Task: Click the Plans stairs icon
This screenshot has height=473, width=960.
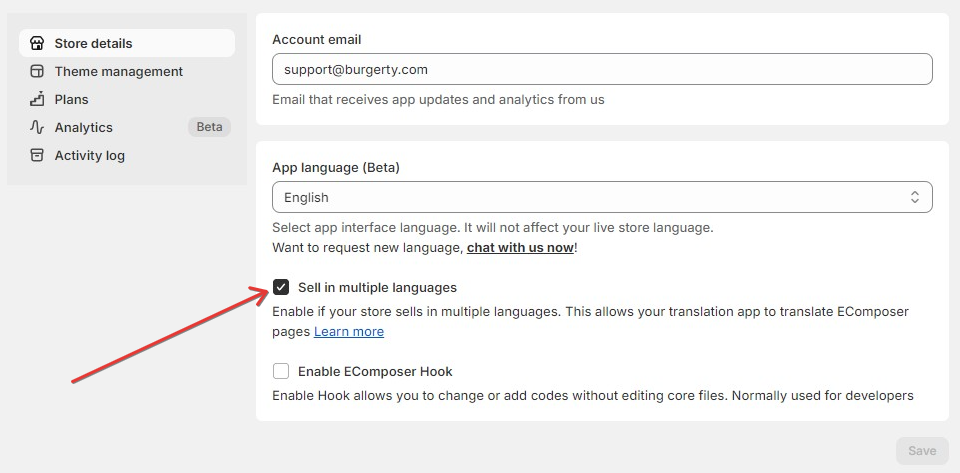Action: 37,99
